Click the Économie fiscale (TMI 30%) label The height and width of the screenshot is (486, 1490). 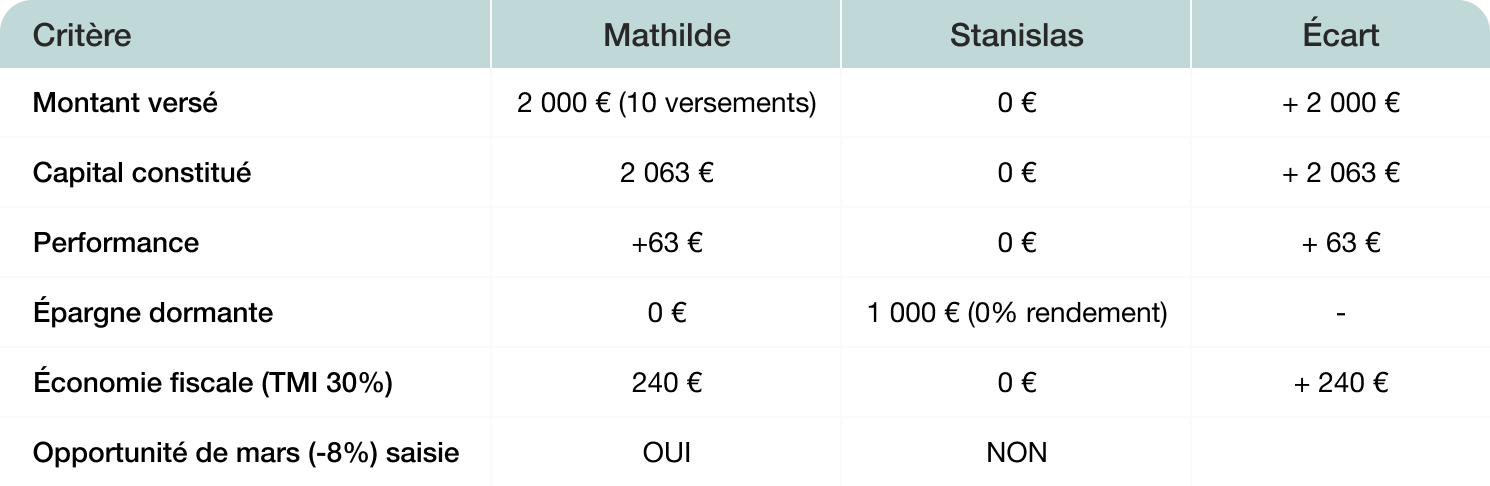(x=212, y=383)
